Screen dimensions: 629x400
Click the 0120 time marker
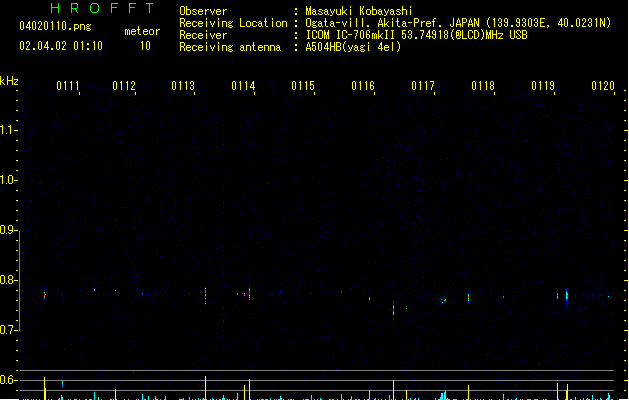603,86
